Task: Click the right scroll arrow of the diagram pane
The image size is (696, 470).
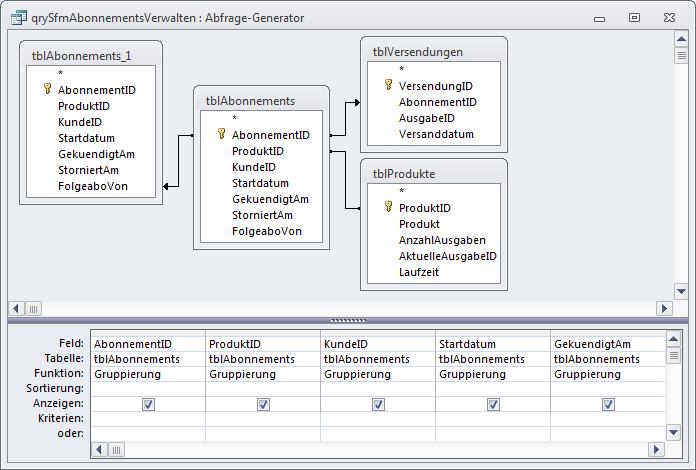Action: (x=663, y=308)
